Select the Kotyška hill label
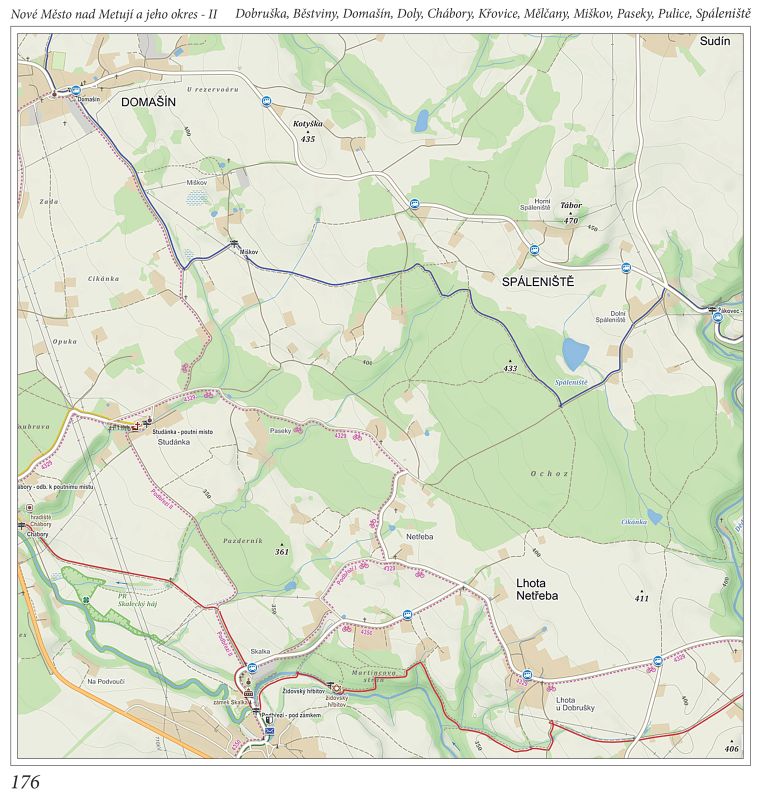The height and width of the screenshot is (800, 779). (x=308, y=123)
